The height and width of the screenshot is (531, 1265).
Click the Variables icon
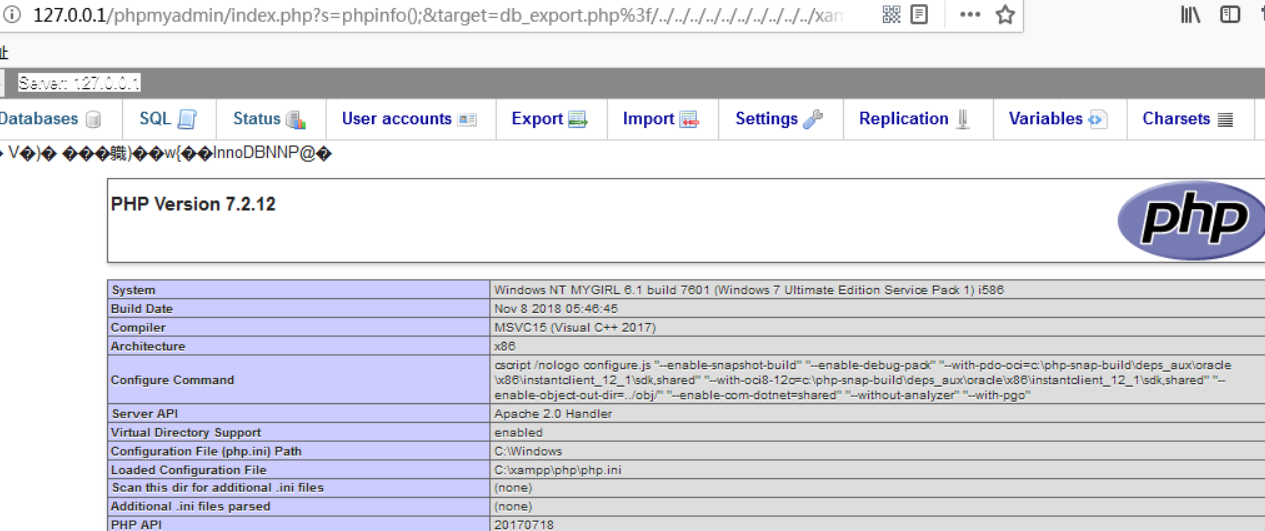point(1097,119)
